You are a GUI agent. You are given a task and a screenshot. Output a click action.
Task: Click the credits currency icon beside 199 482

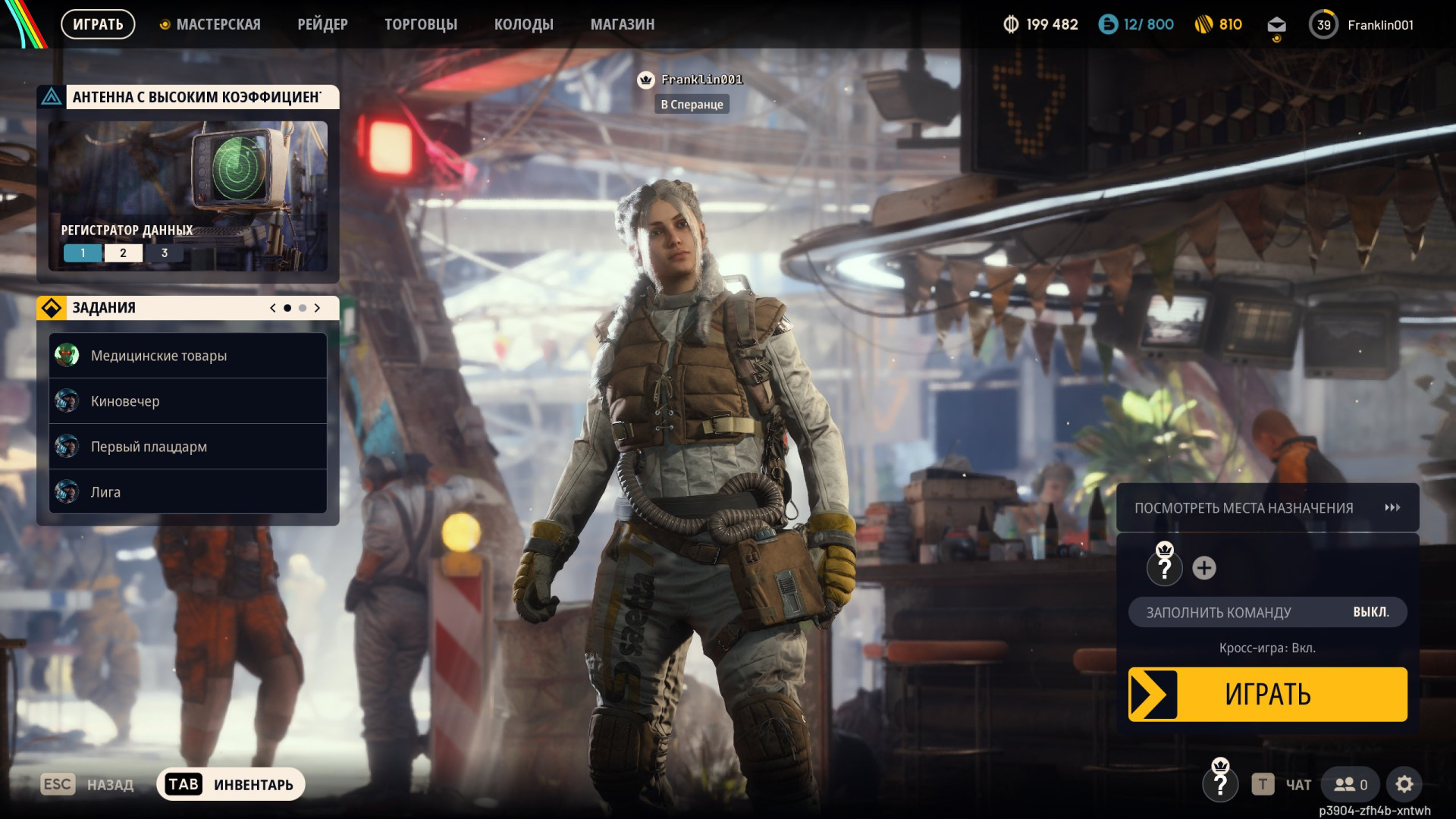pos(1011,24)
